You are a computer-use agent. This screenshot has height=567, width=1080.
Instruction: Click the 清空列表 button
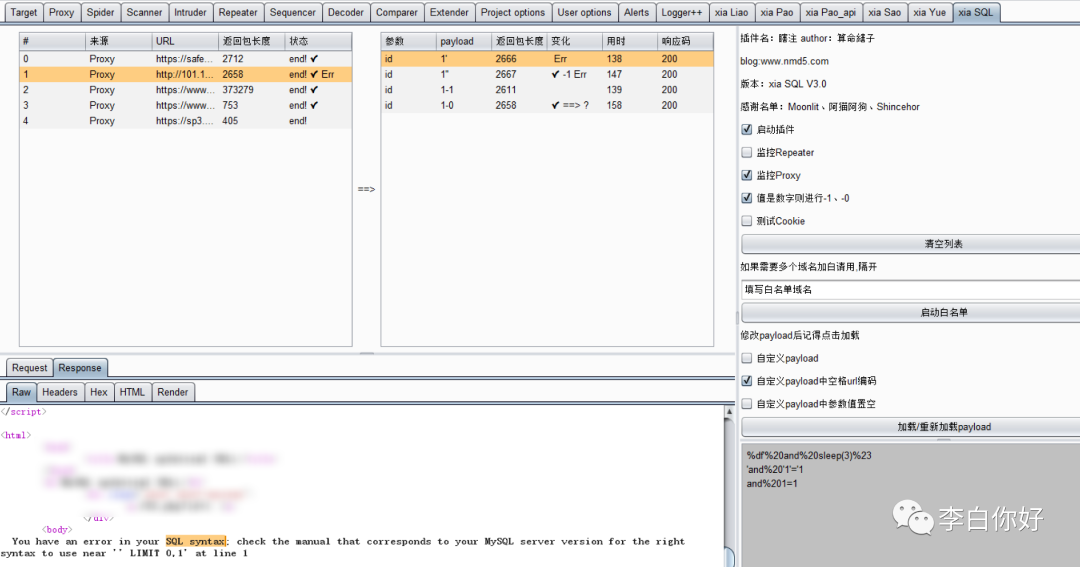pos(911,244)
